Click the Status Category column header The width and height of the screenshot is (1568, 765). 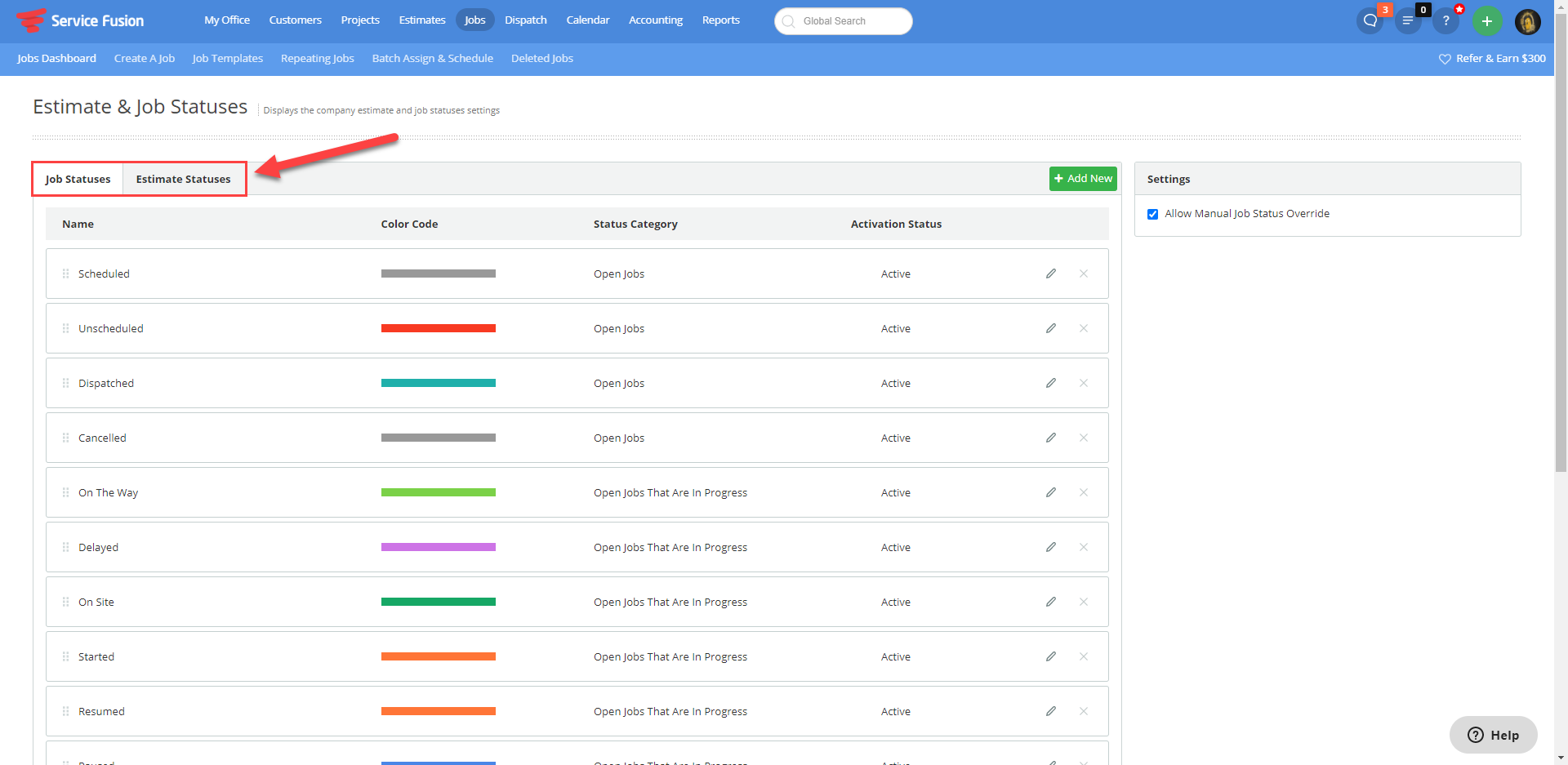tap(635, 224)
